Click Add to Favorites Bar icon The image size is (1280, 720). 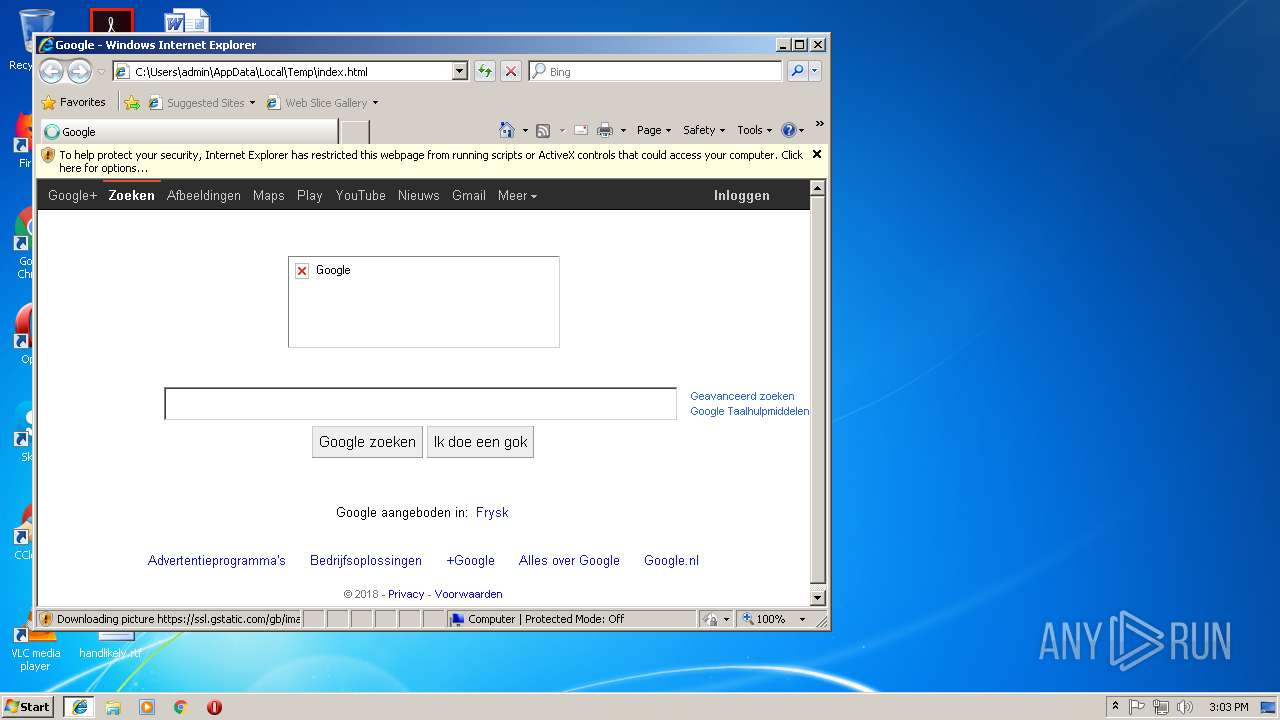coord(132,102)
